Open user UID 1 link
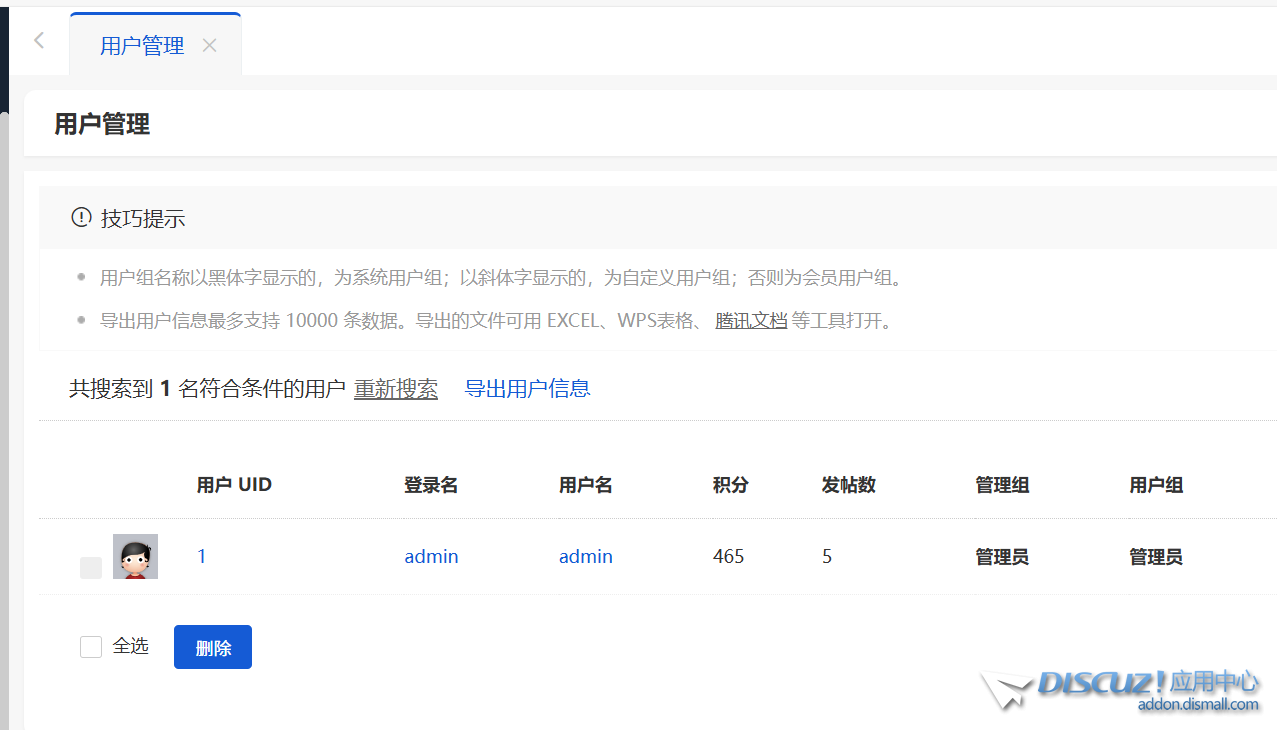The width and height of the screenshot is (1277, 730). tap(202, 557)
